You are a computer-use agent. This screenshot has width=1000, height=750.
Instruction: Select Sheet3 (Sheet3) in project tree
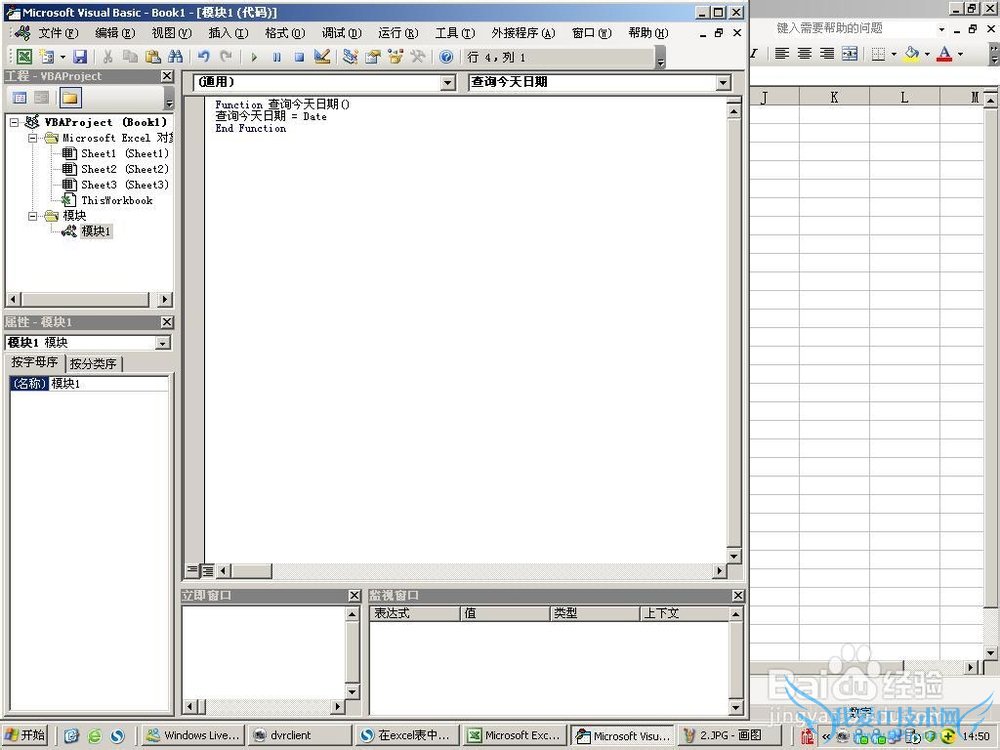click(x=124, y=185)
